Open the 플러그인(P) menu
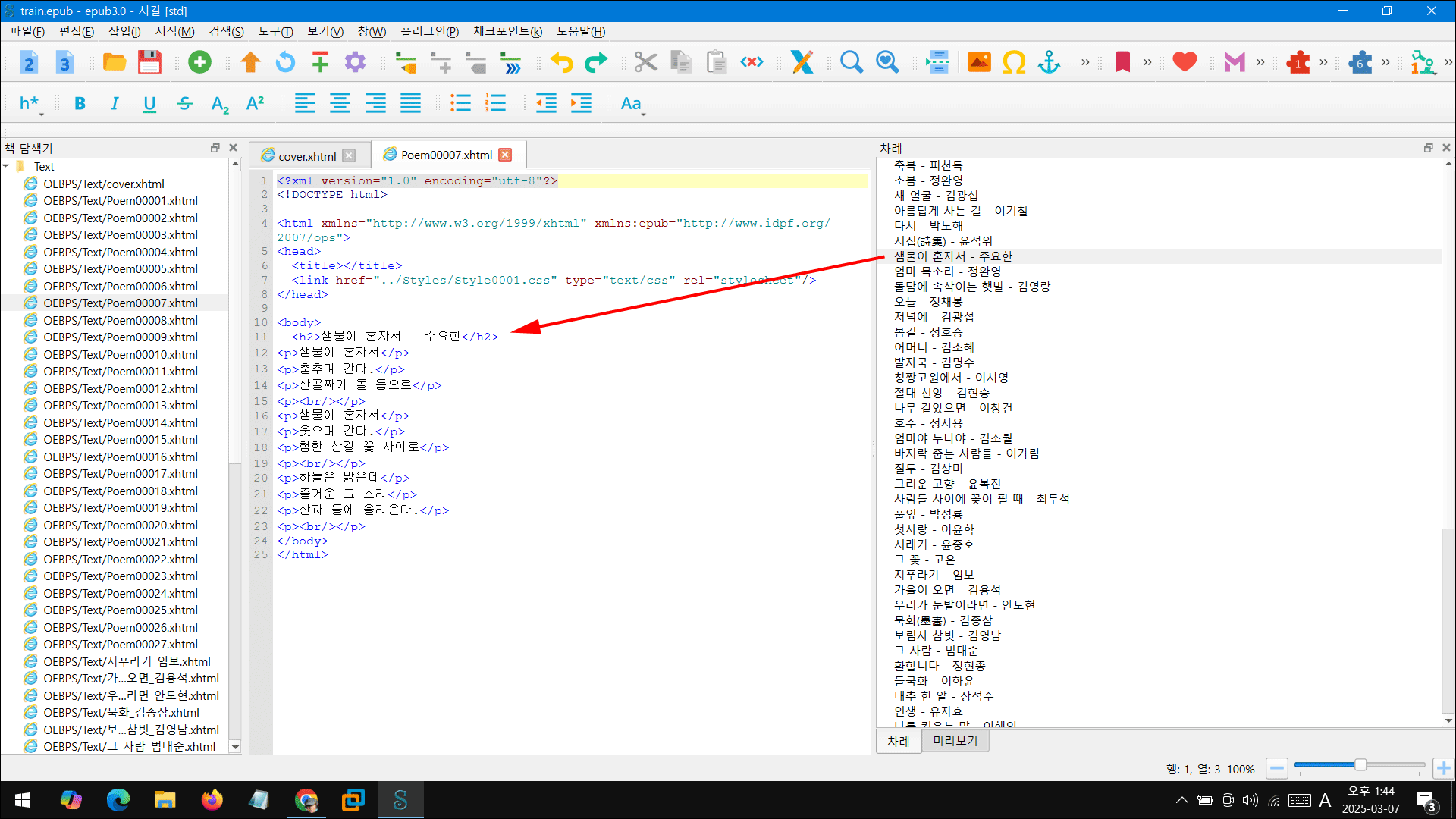 point(429,31)
